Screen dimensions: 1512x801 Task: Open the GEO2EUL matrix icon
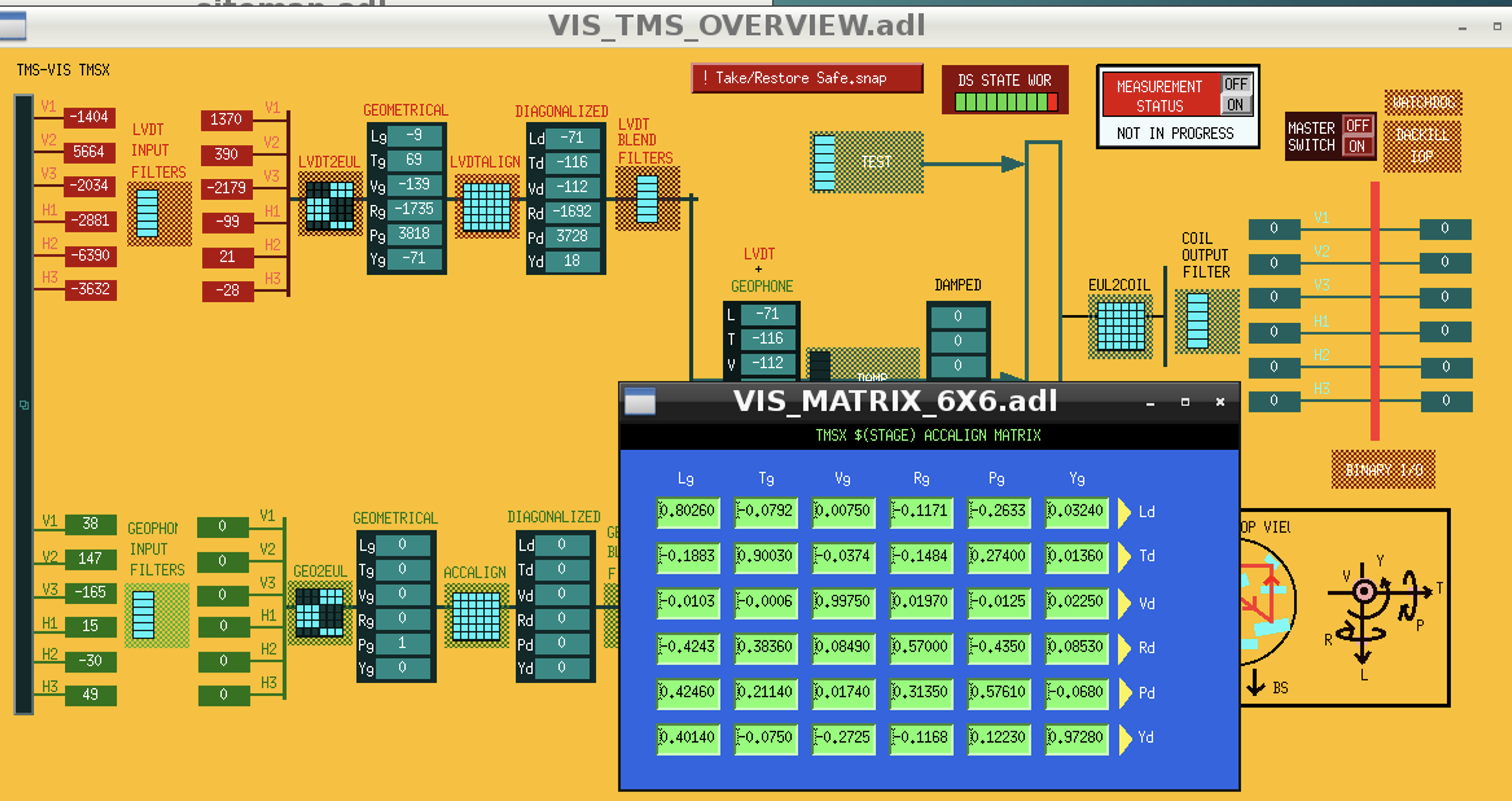(319, 612)
